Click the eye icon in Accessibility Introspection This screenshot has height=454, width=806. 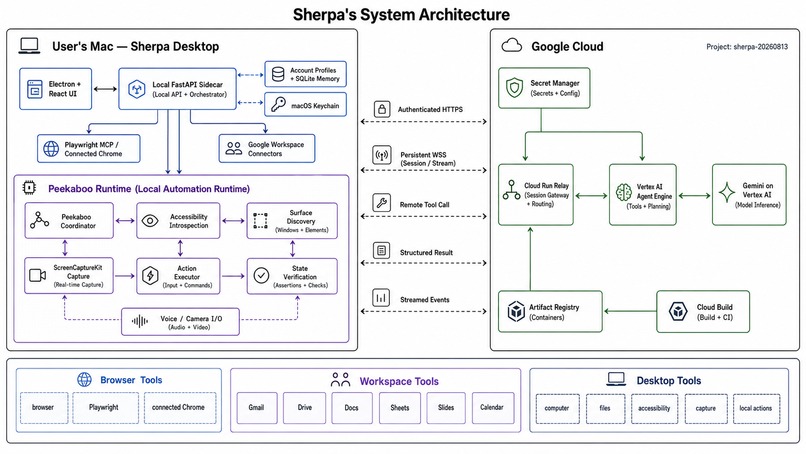click(x=150, y=221)
